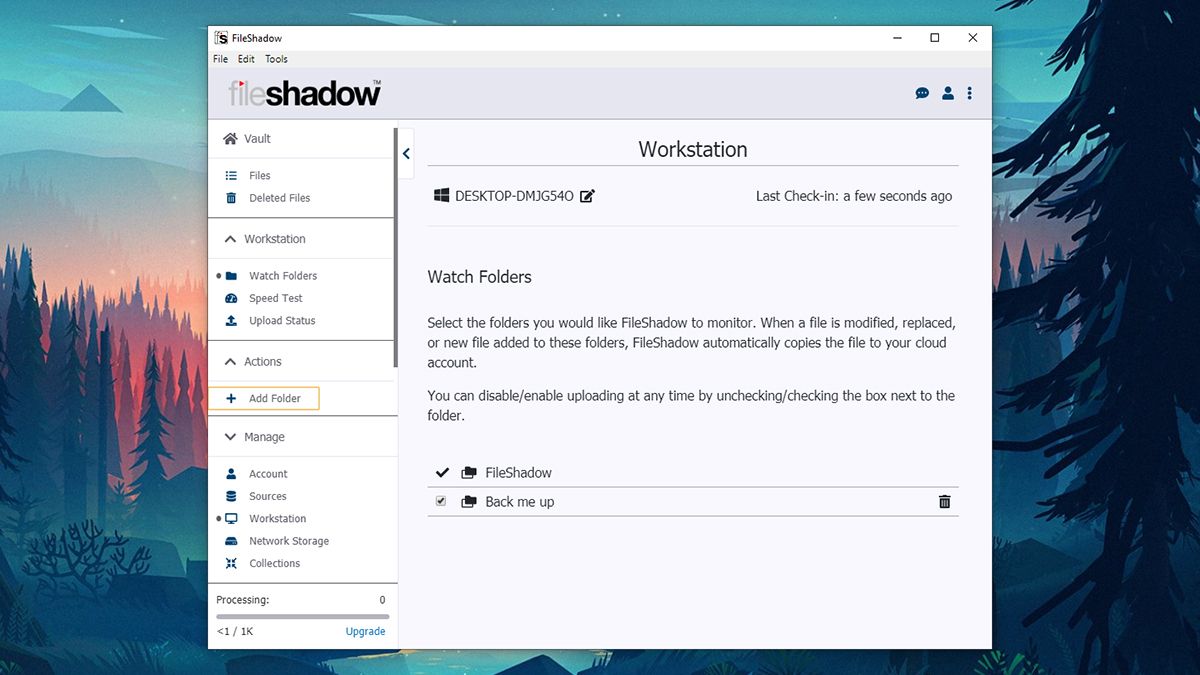Collapse the Actions section

(254, 361)
